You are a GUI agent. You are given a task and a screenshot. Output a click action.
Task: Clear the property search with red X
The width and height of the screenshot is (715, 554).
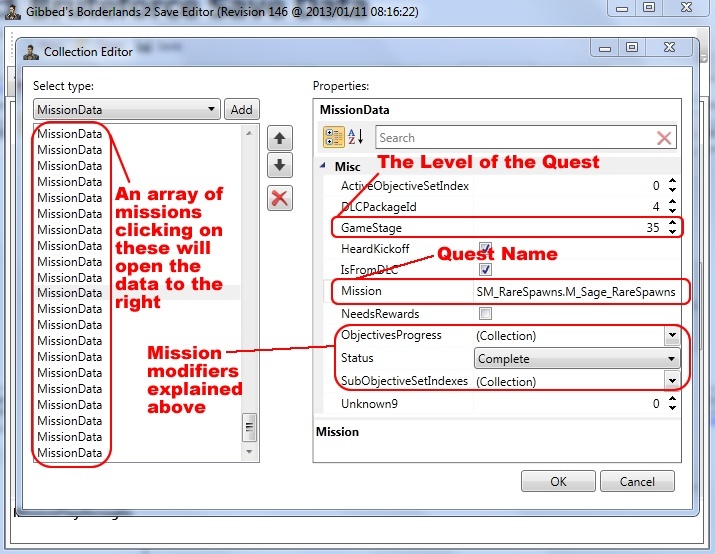[663, 138]
